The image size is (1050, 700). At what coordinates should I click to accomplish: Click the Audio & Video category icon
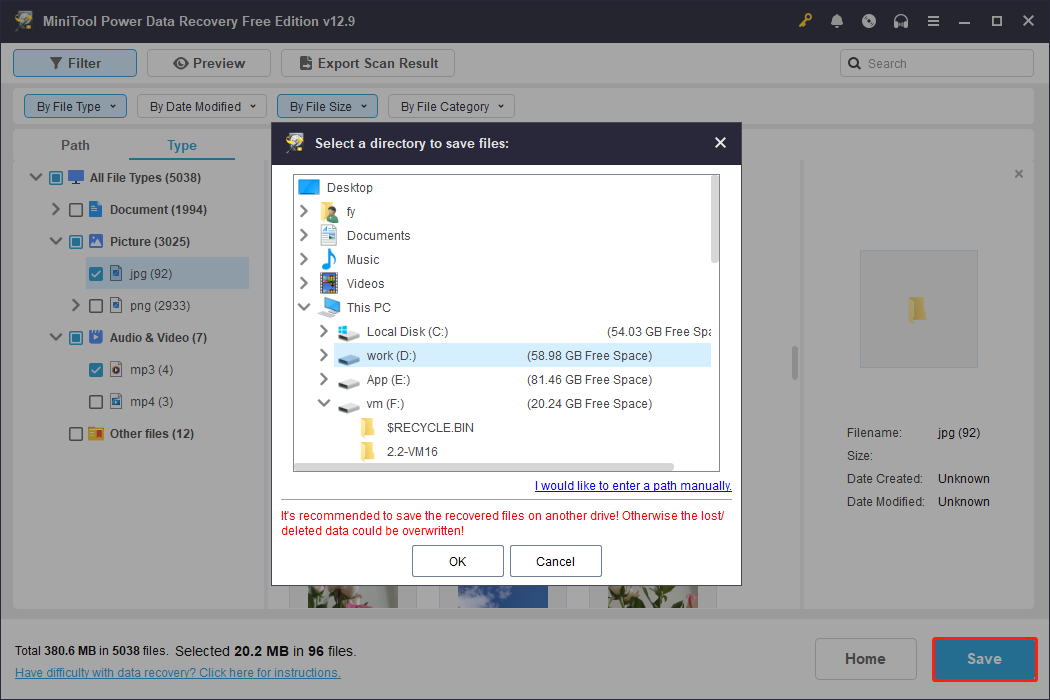click(x=96, y=337)
